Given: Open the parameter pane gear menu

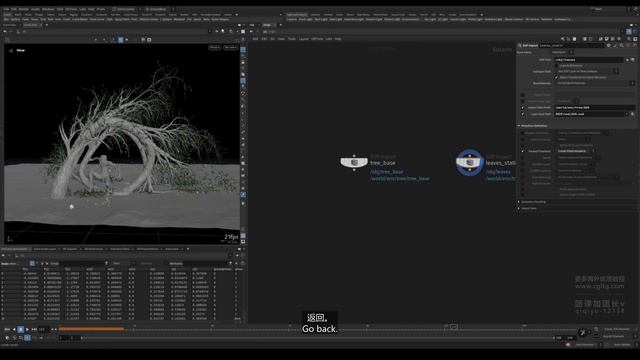Looking at the screenshot, I should (609, 45).
